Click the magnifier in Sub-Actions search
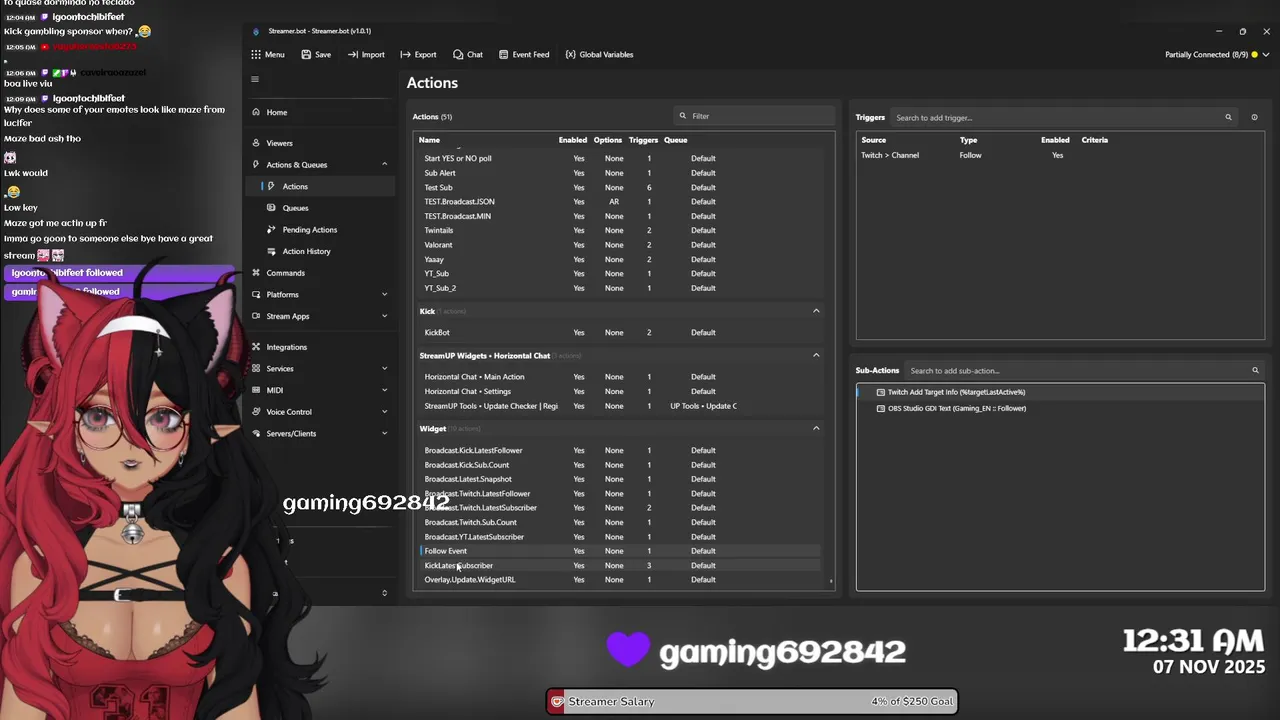 click(1256, 370)
